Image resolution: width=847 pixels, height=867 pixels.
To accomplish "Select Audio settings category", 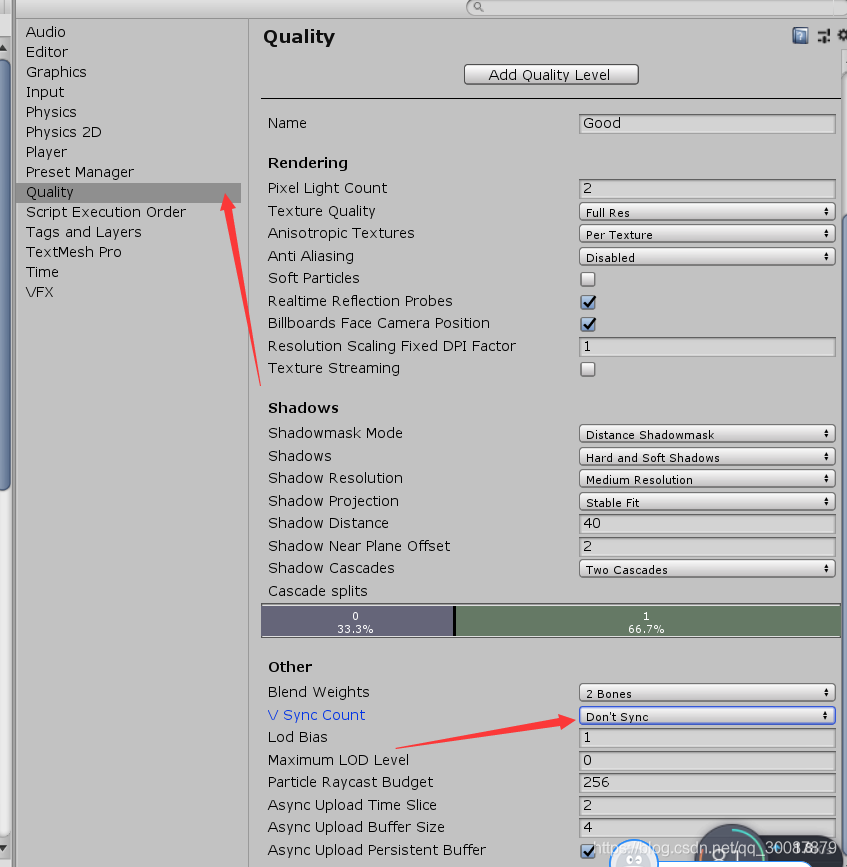I will [x=46, y=32].
